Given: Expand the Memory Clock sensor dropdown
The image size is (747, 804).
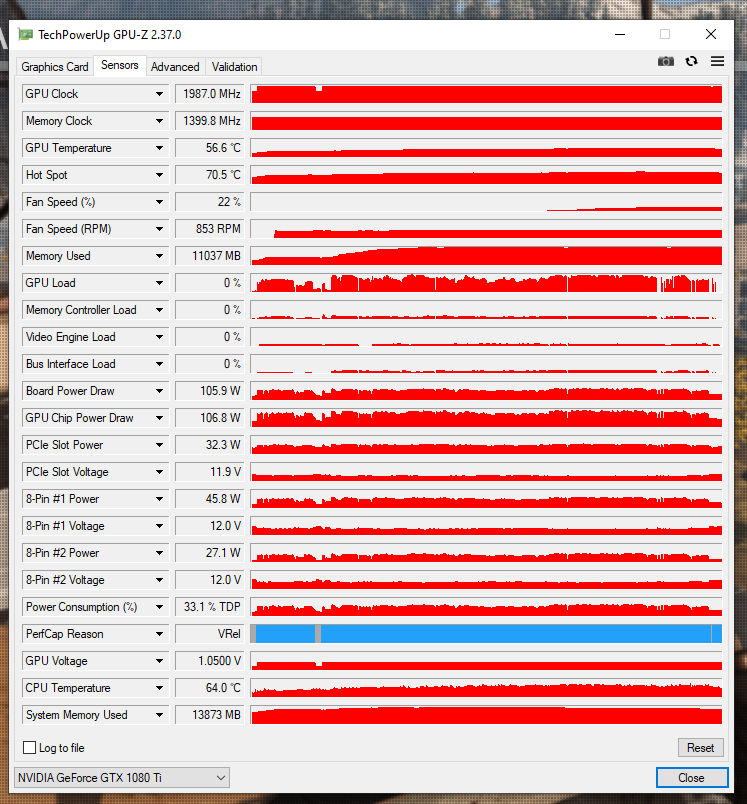Looking at the screenshot, I should click(x=159, y=121).
